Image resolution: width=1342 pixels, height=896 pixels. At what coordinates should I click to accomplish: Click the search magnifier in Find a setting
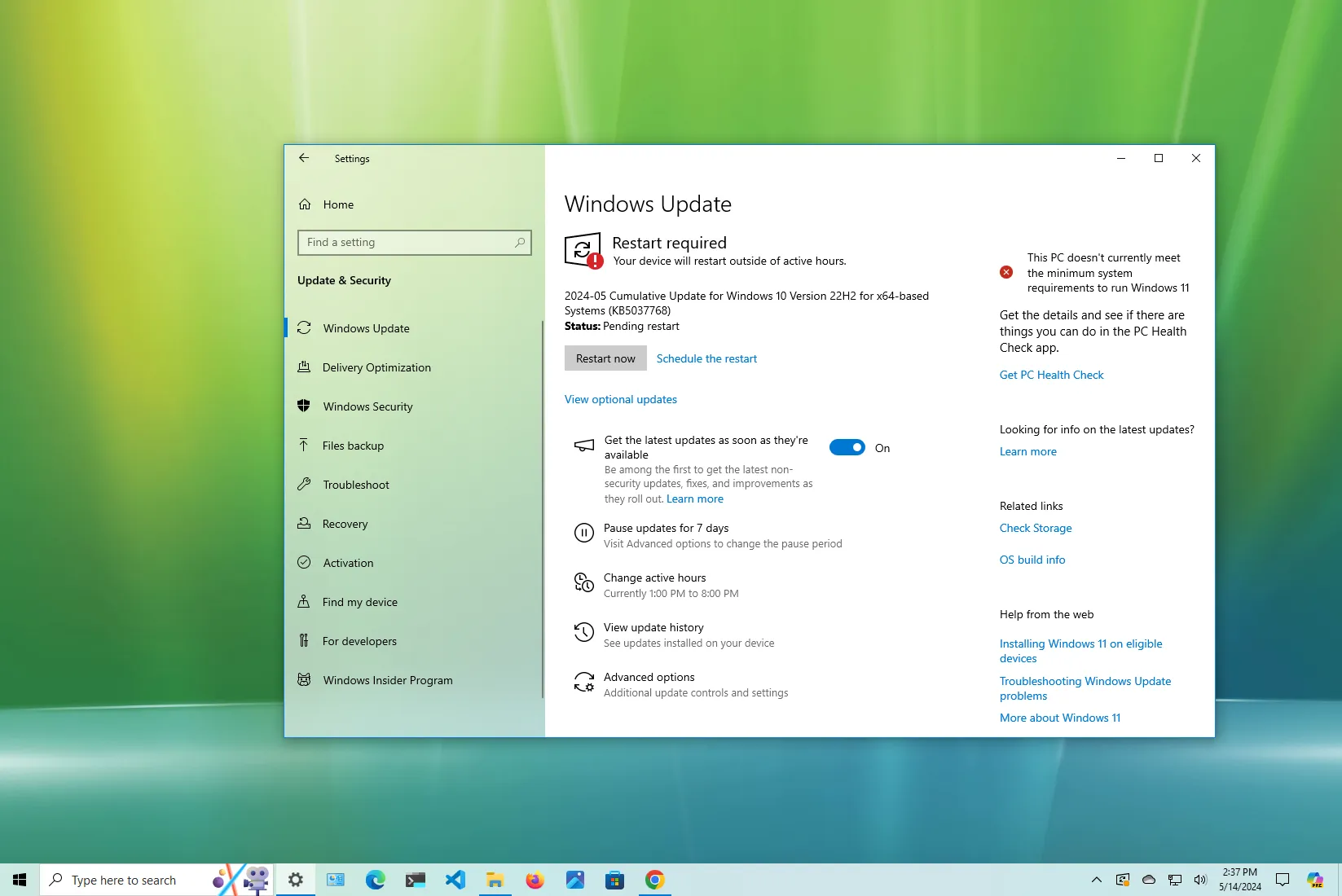point(520,243)
